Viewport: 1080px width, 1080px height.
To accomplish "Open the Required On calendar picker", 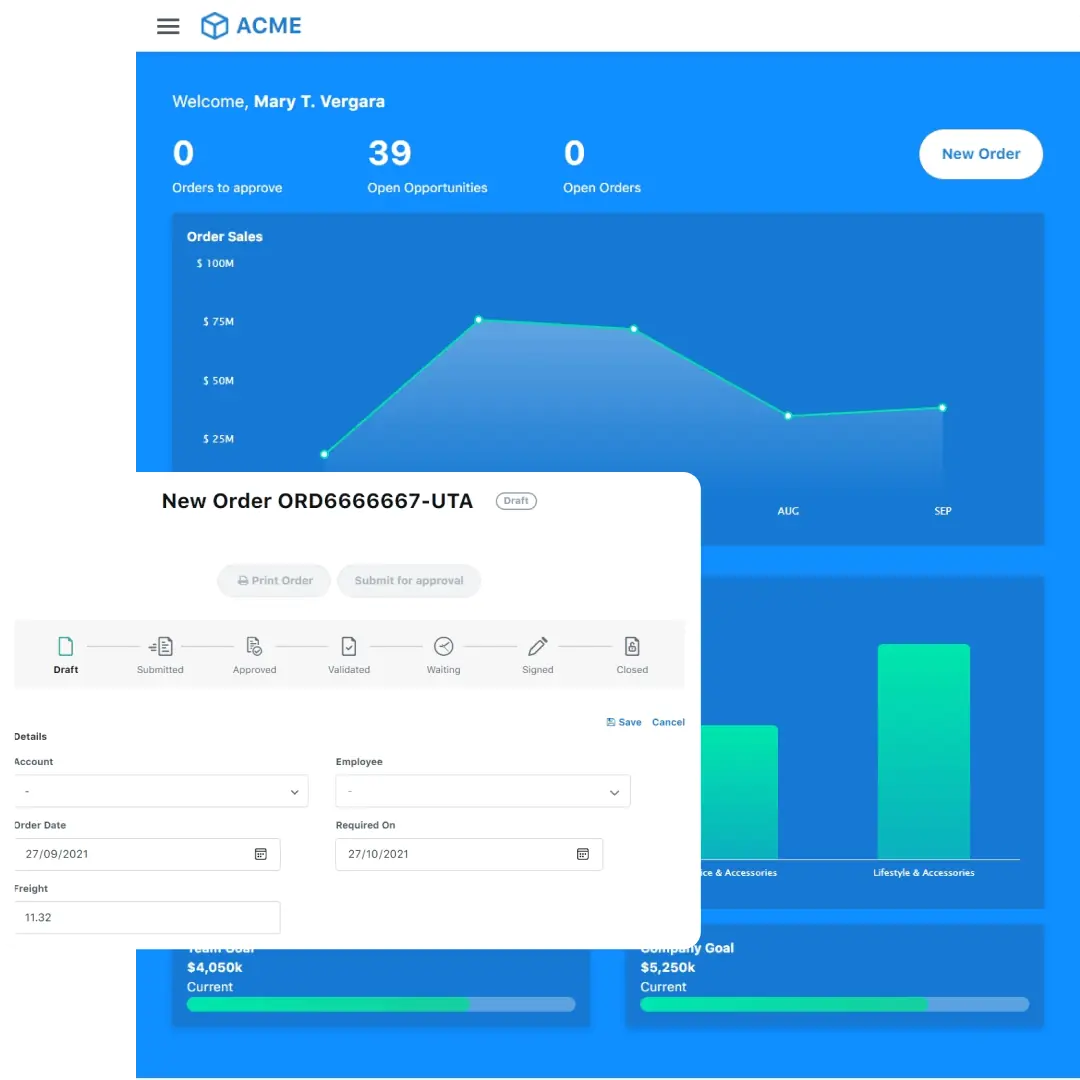I will click(x=583, y=854).
